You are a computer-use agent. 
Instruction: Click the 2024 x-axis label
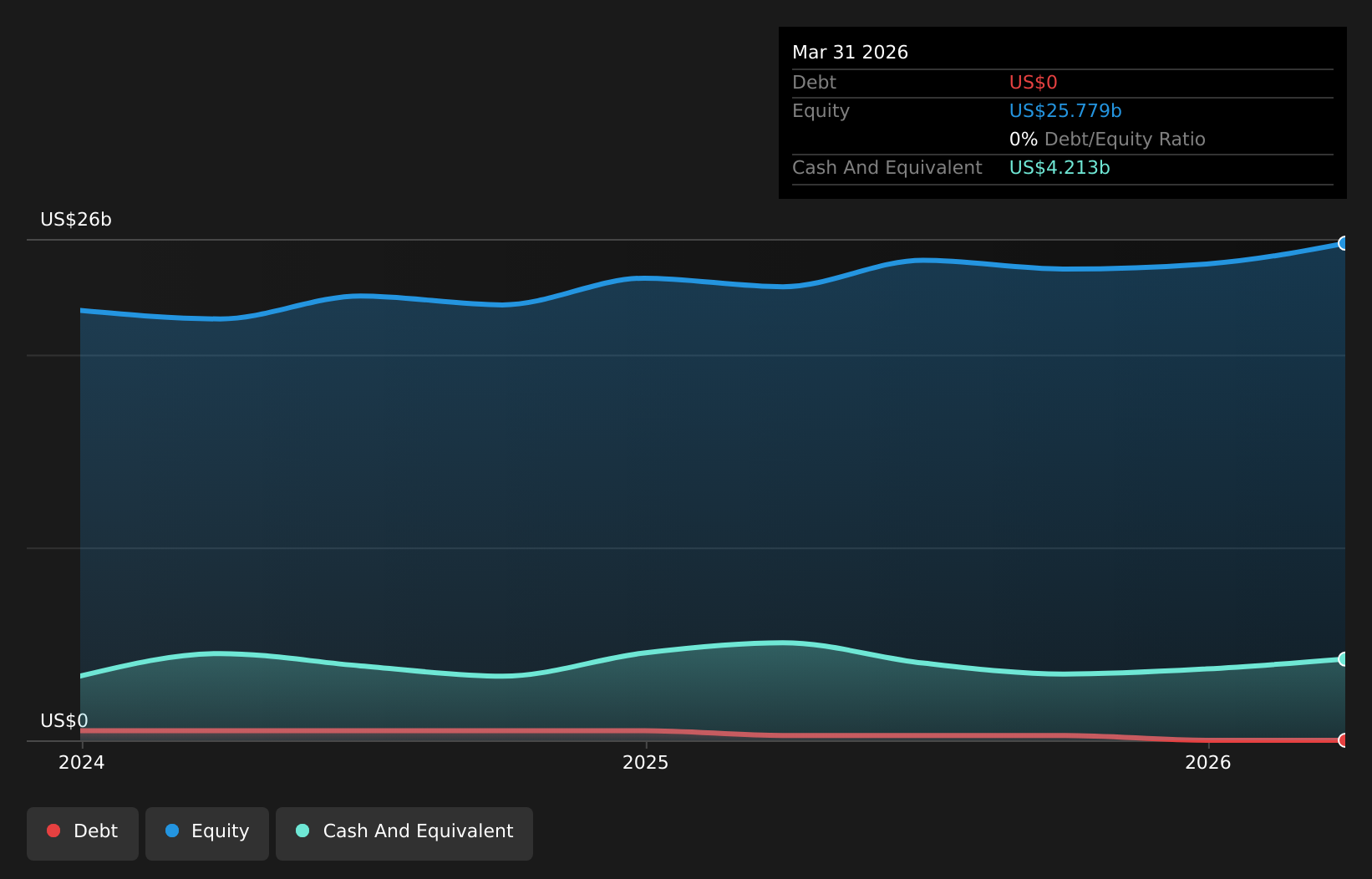tap(81, 762)
